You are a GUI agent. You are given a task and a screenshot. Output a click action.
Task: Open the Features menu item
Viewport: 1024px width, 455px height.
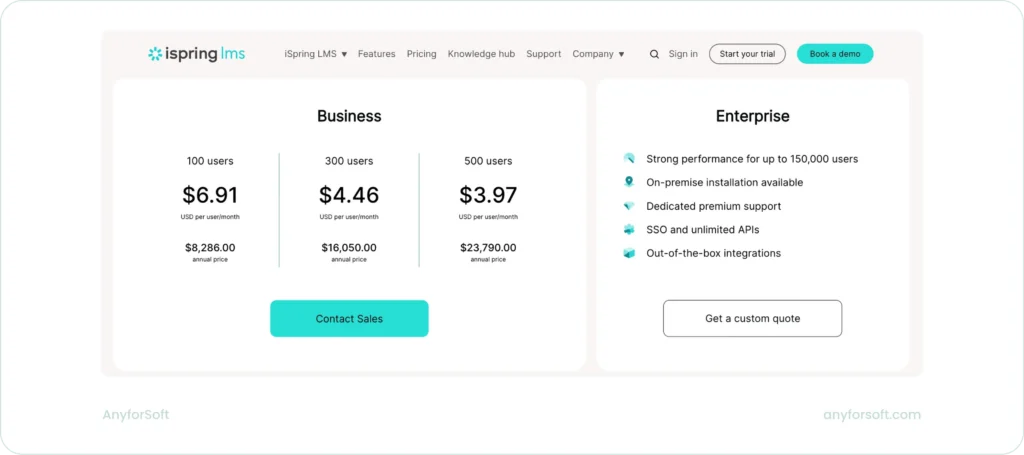tap(376, 54)
